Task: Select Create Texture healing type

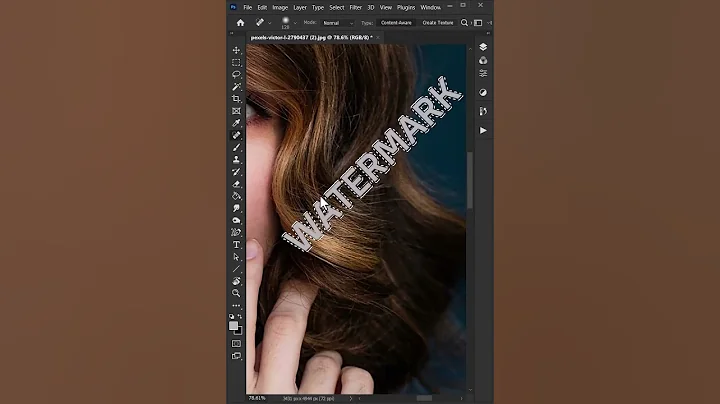Action: pyautogui.click(x=438, y=22)
